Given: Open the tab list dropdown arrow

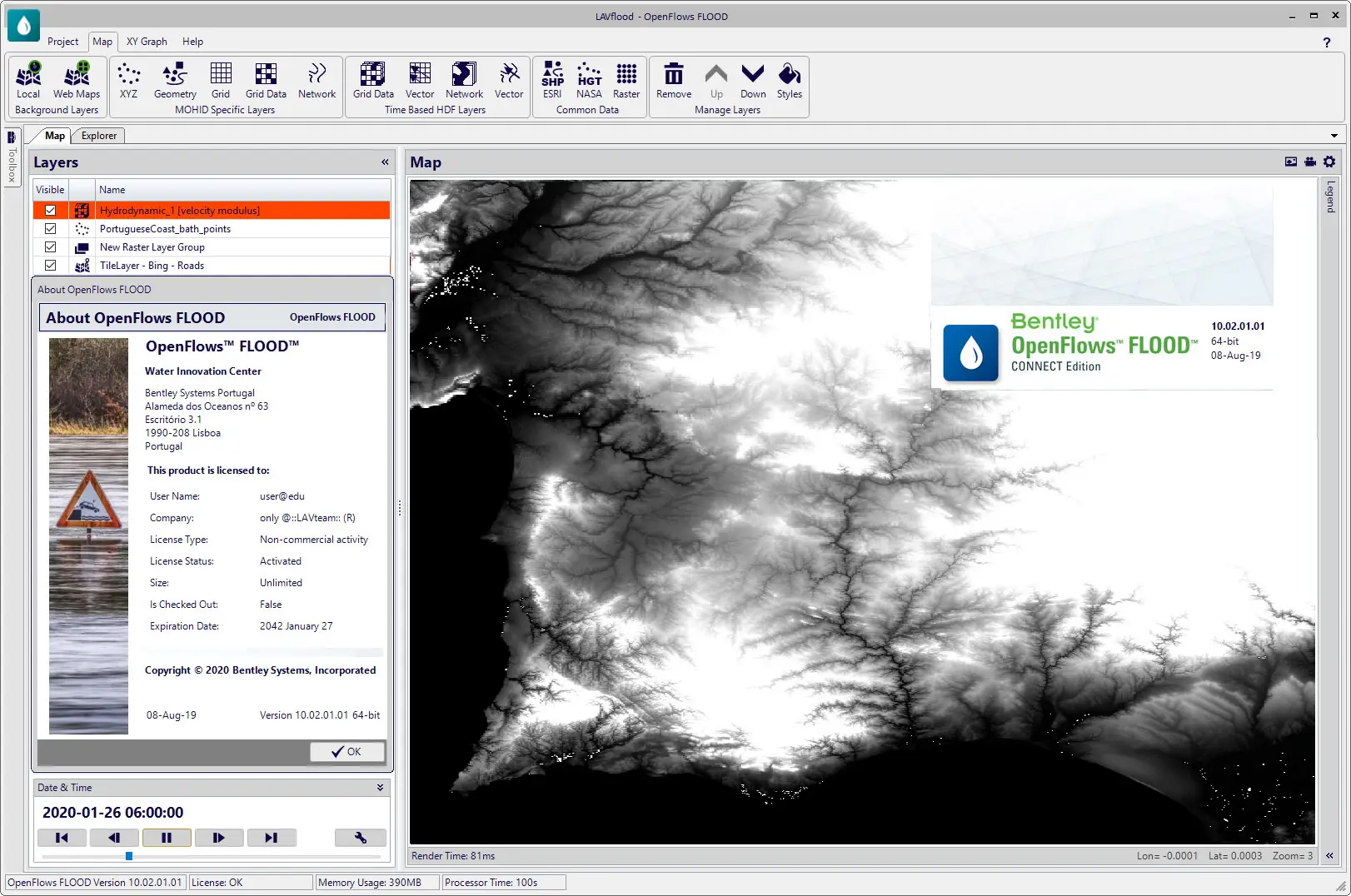Looking at the screenshot, I should pos(1334,136).
